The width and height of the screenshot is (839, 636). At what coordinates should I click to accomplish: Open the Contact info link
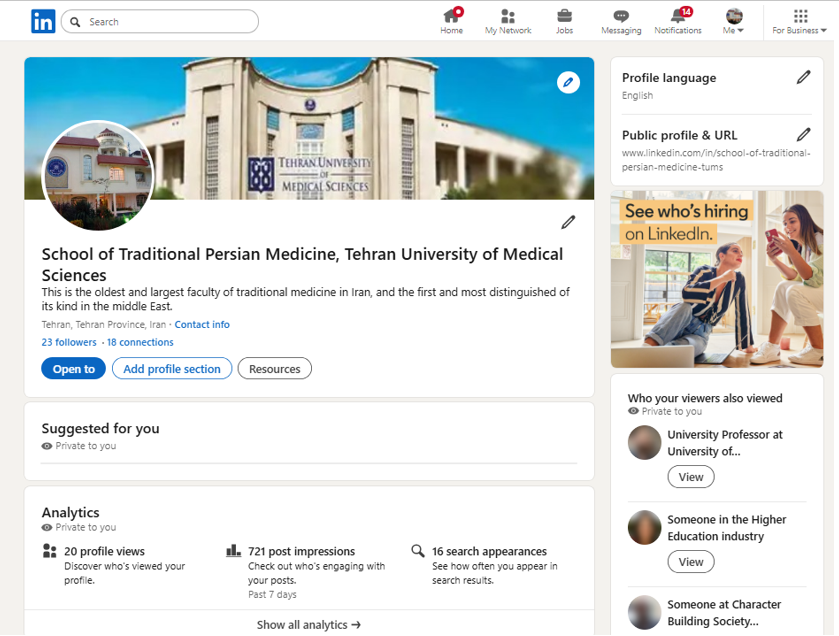coord(202,325)
